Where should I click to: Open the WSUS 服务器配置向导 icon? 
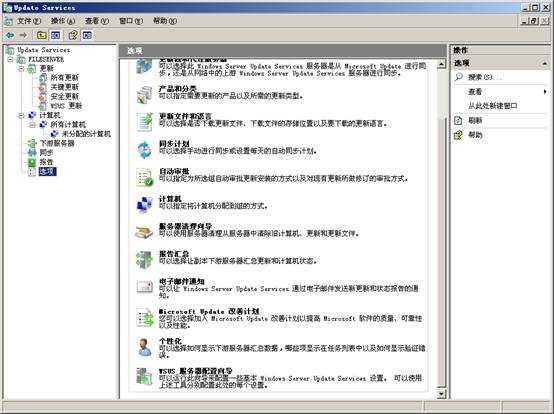(x=144, y=377)
